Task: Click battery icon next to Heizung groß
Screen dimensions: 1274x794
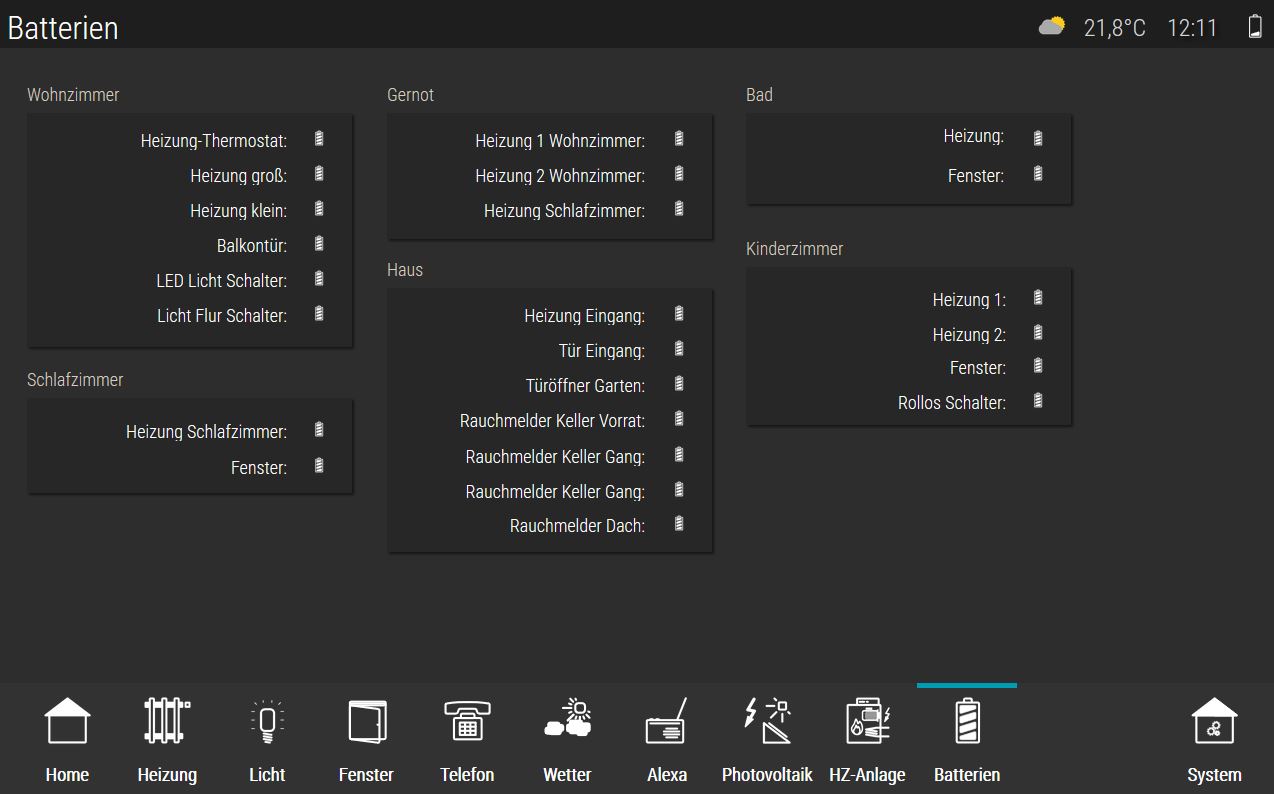Action: (319, 173)
